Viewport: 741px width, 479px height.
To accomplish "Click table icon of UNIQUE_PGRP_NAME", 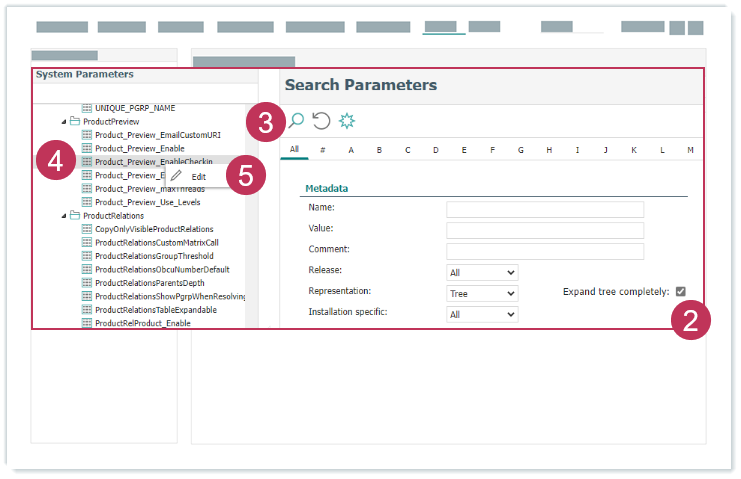I will 87,107.
